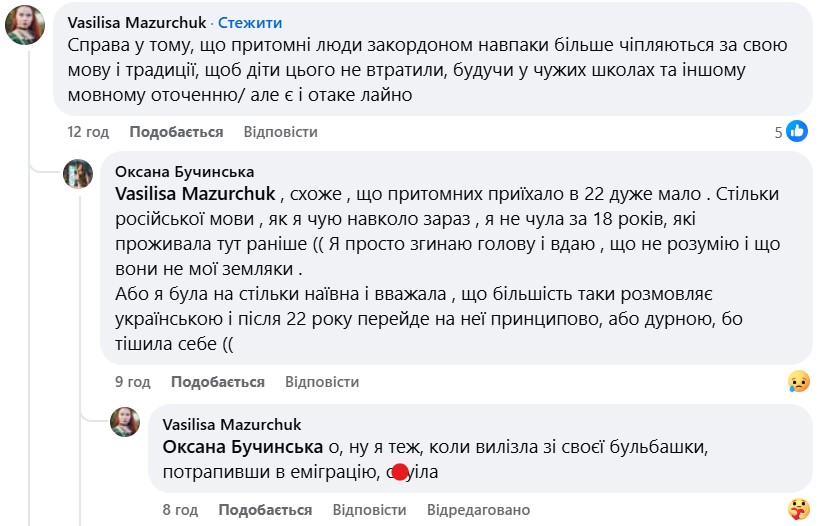Reply to the top comment via Відповісти

[280, 132]
